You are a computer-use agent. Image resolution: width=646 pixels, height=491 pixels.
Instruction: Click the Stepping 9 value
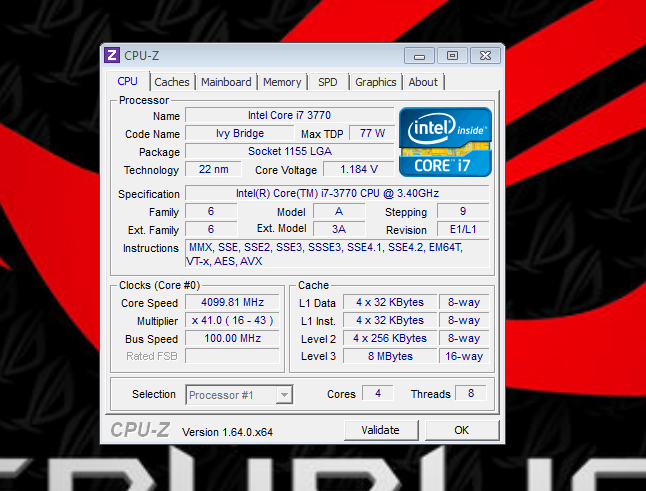(x=463, y=211)
